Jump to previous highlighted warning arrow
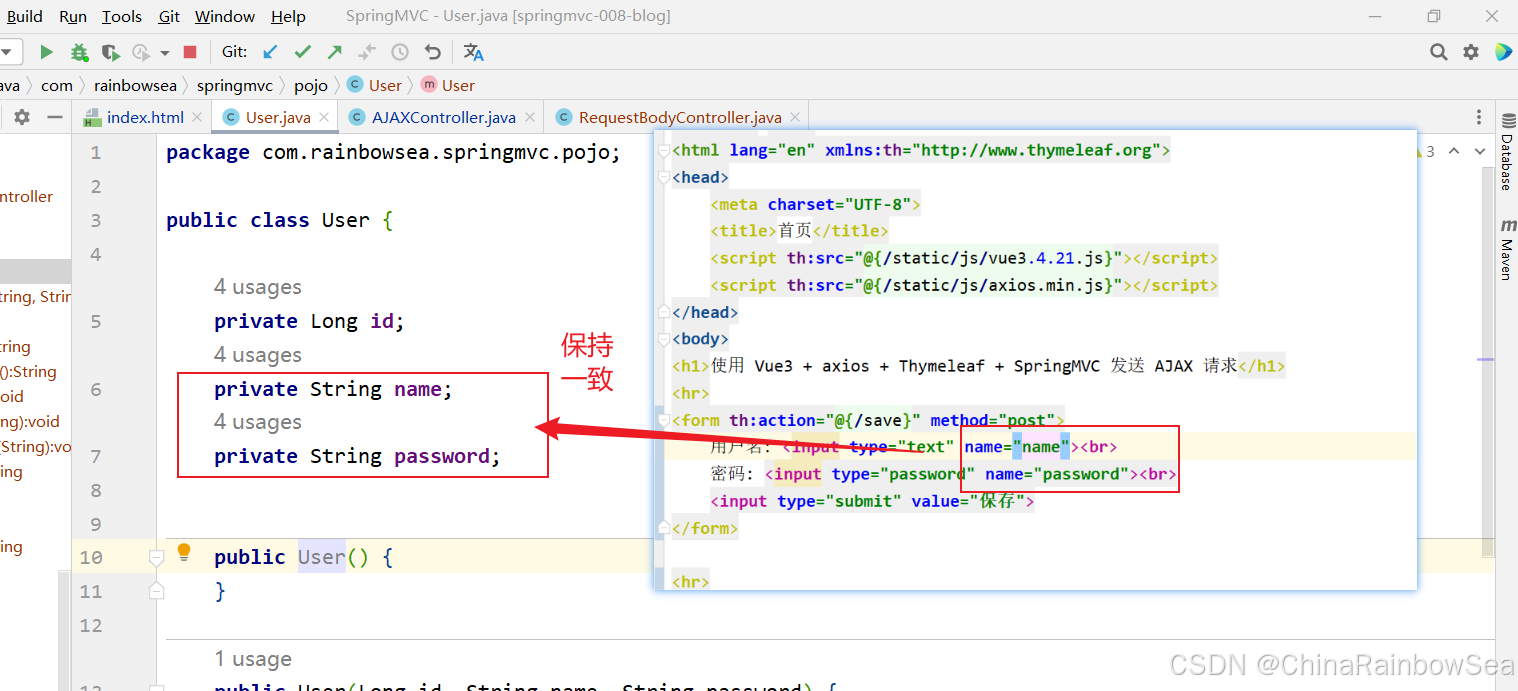 tap(1453, 151)
